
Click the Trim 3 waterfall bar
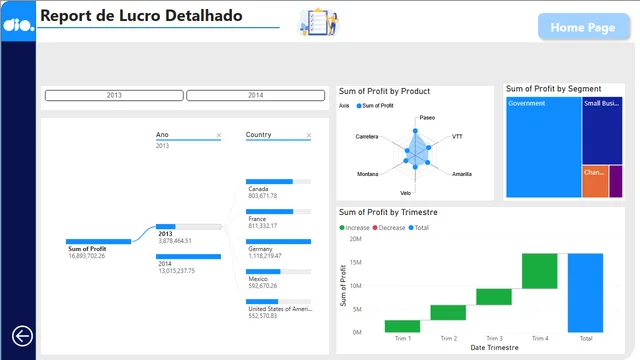pos(494,297)
